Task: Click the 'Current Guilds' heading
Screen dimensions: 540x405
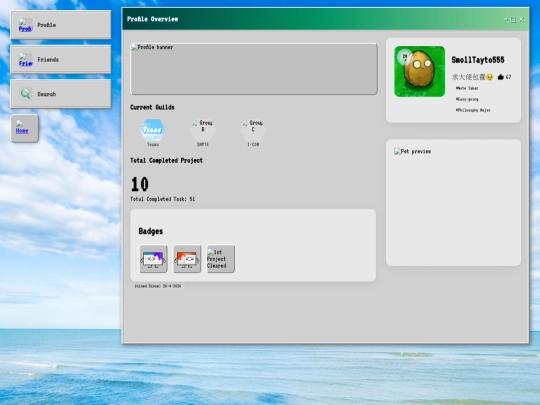Action: [152, 107]
